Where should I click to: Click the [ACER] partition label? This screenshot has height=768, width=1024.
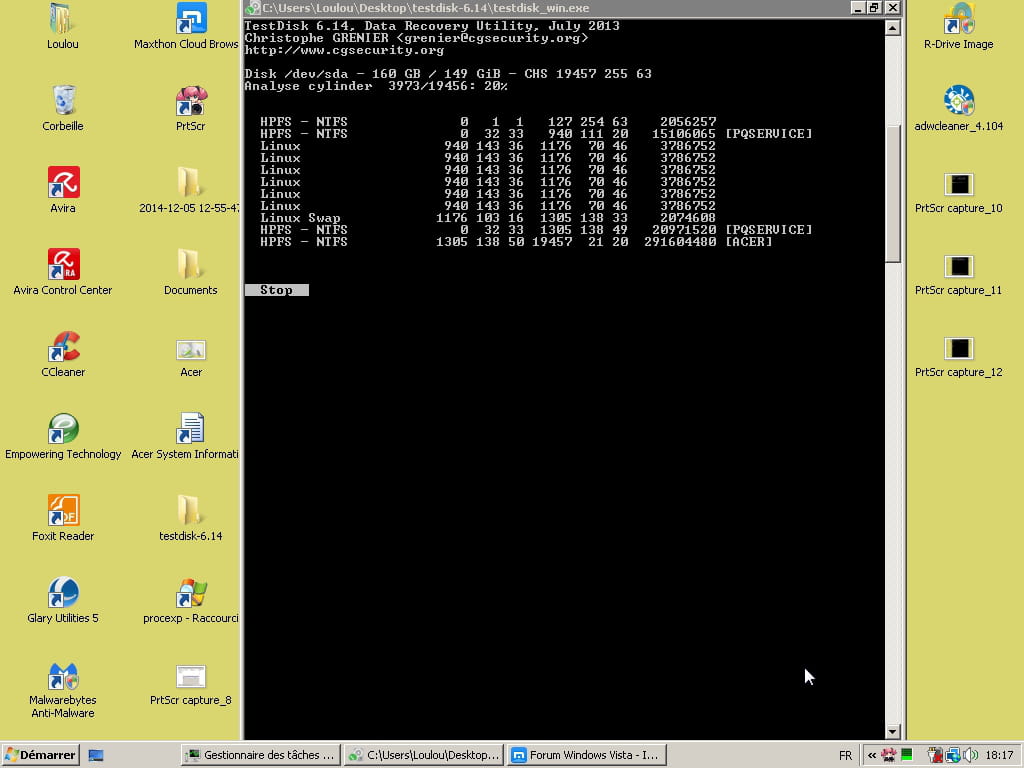748,242
